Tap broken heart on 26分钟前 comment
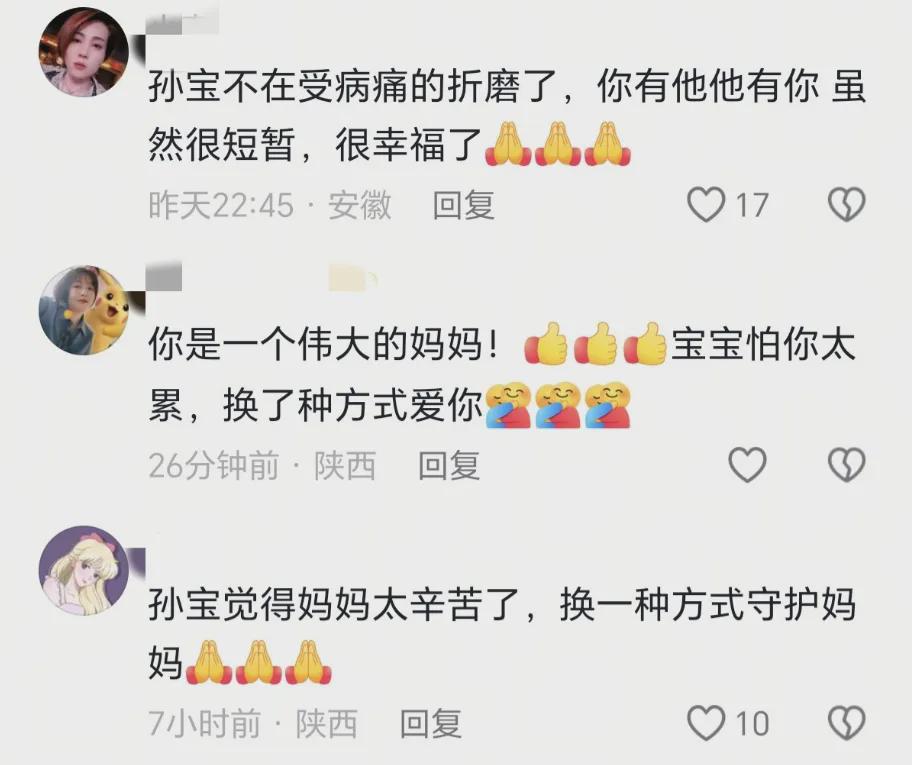Image resolution: width=912 pixels, height=765 pixels. [x=846, y=464]
